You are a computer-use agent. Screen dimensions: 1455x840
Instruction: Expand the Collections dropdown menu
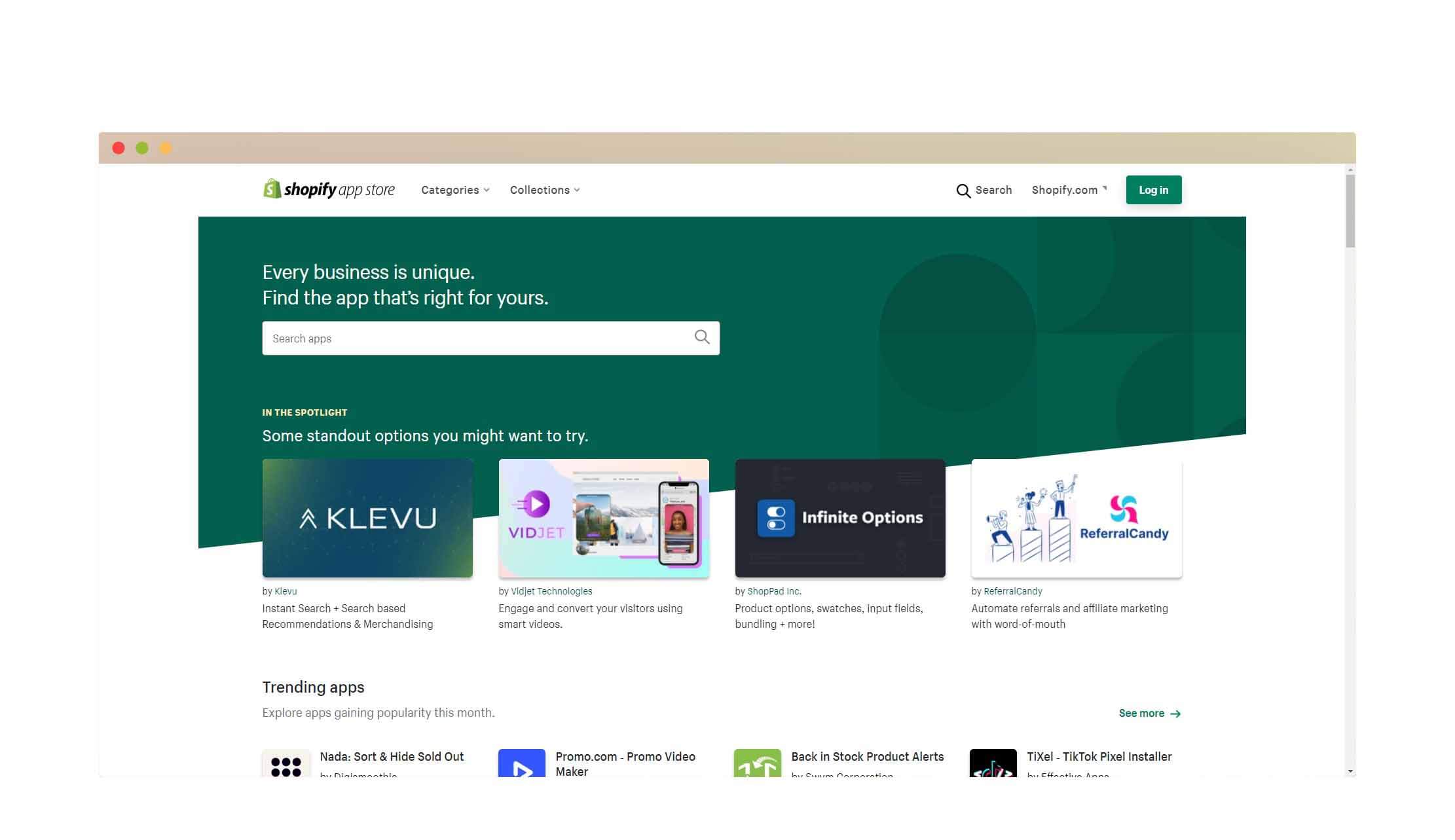pyautogui.click(x=545, y=190)
